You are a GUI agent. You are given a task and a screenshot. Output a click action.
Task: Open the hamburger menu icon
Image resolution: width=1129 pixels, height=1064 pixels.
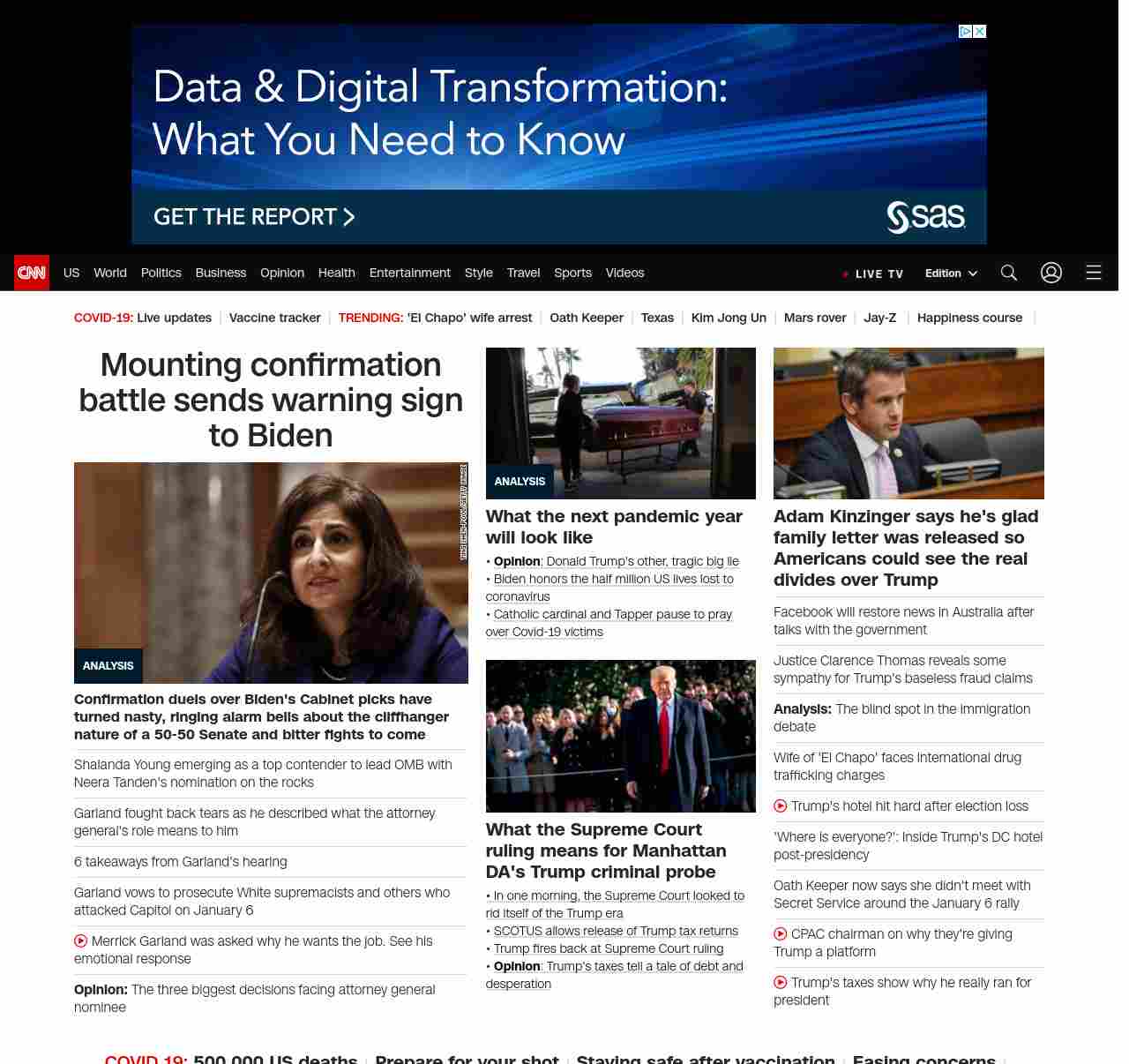[x=1093, y=273]
